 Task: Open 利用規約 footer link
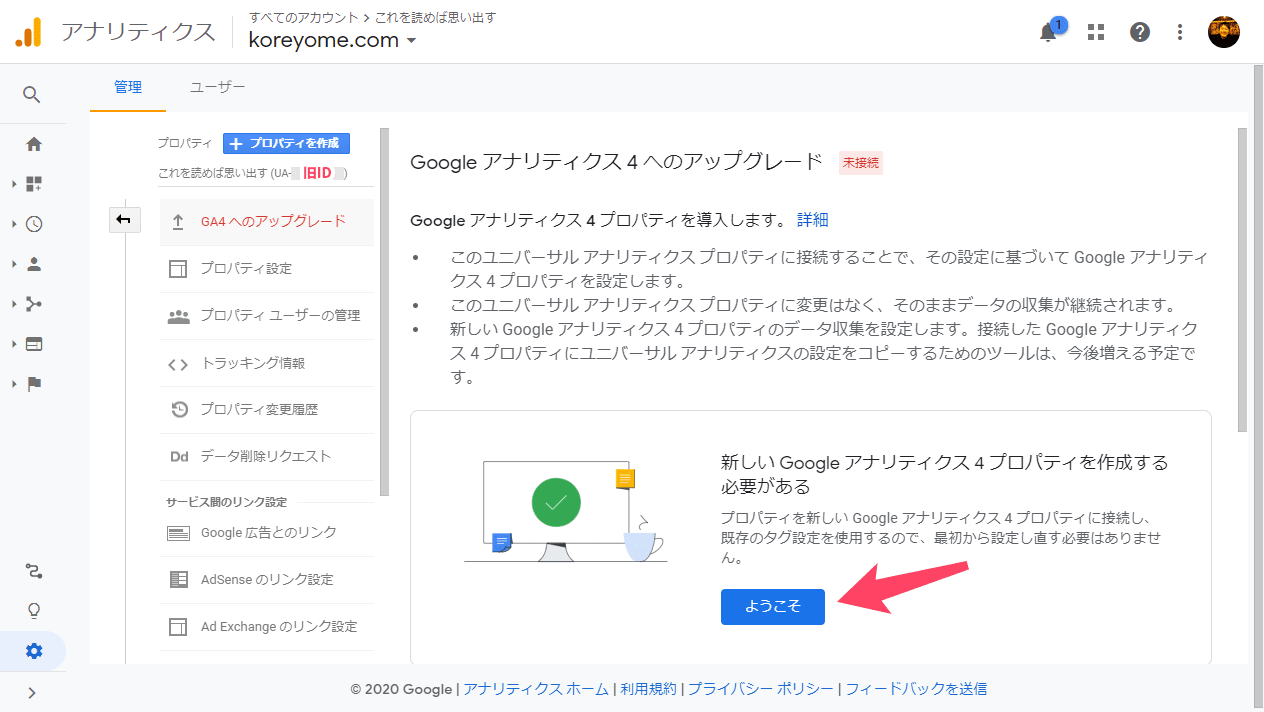click(x=648, y=689)
